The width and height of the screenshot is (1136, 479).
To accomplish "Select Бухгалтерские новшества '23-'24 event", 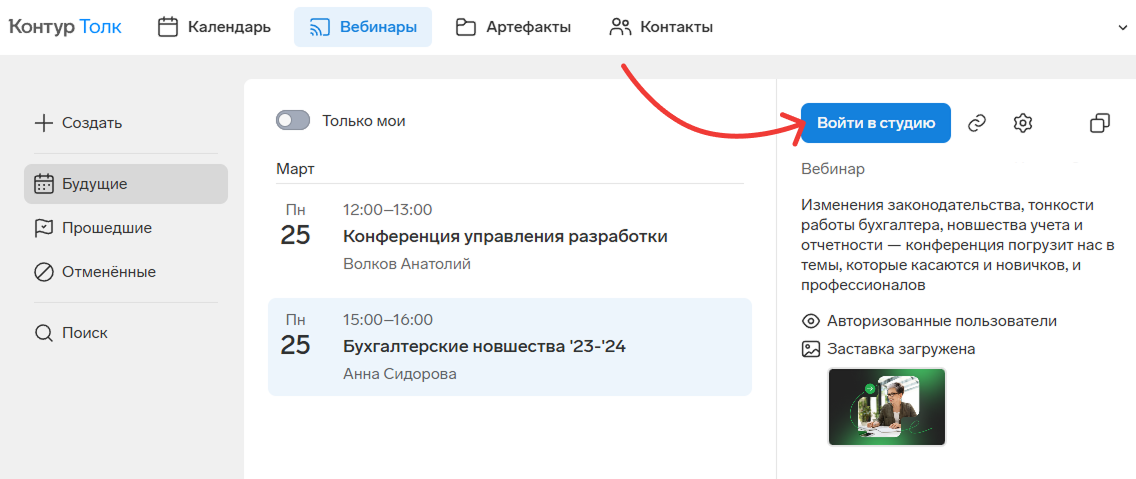I will pos(510,347).
